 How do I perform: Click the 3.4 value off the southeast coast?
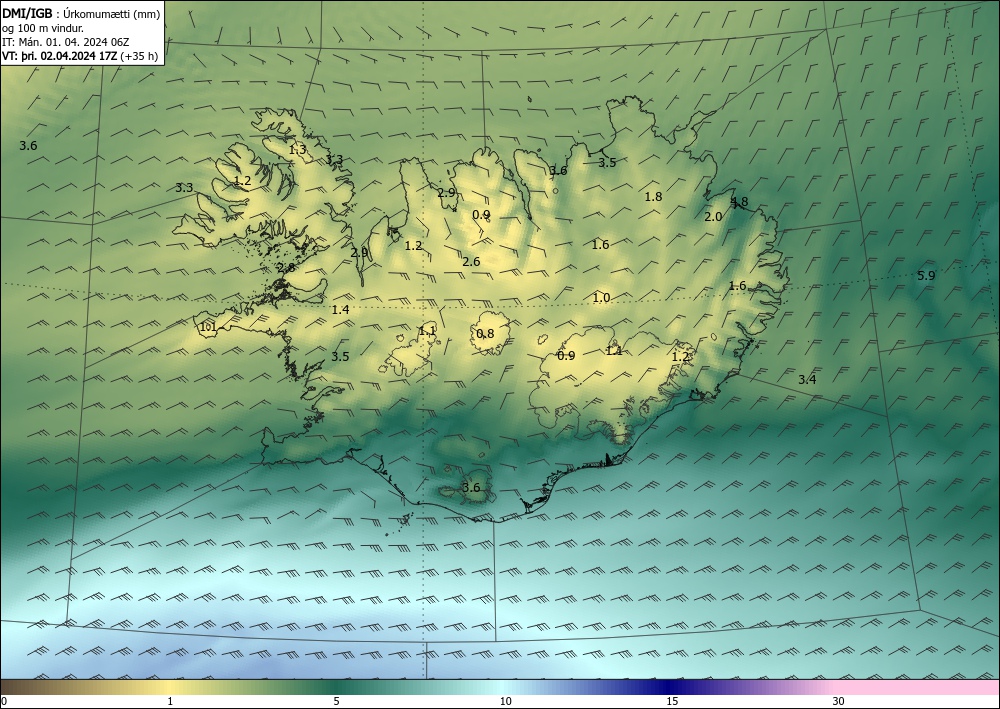(807, 379)
